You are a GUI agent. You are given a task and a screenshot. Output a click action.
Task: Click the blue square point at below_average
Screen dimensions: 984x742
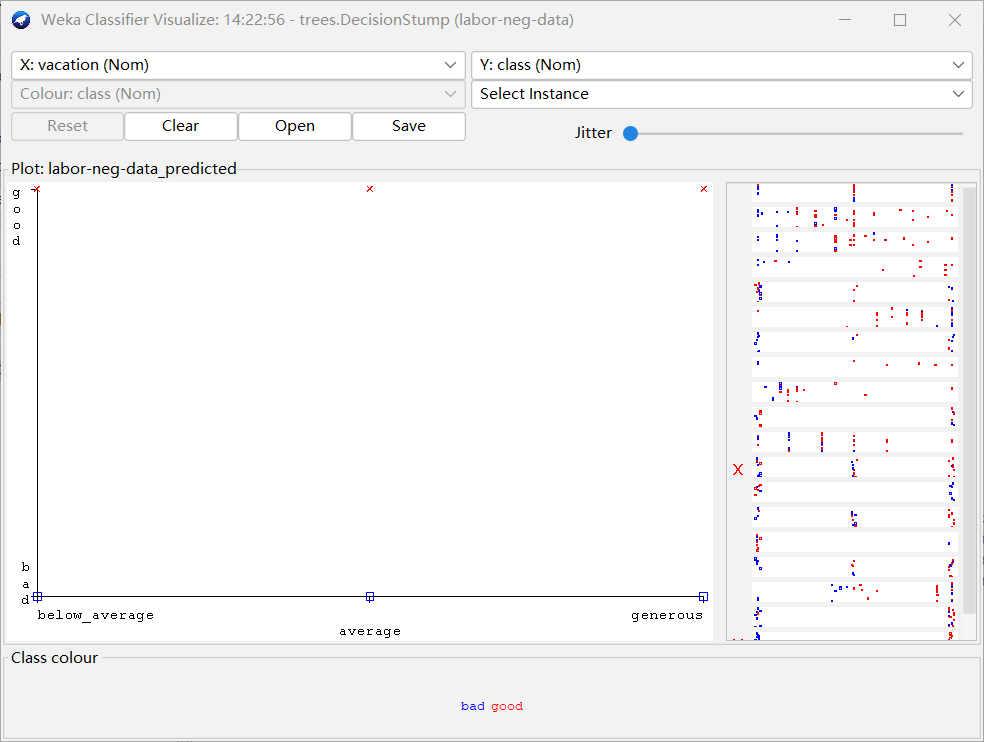(37, 597)
